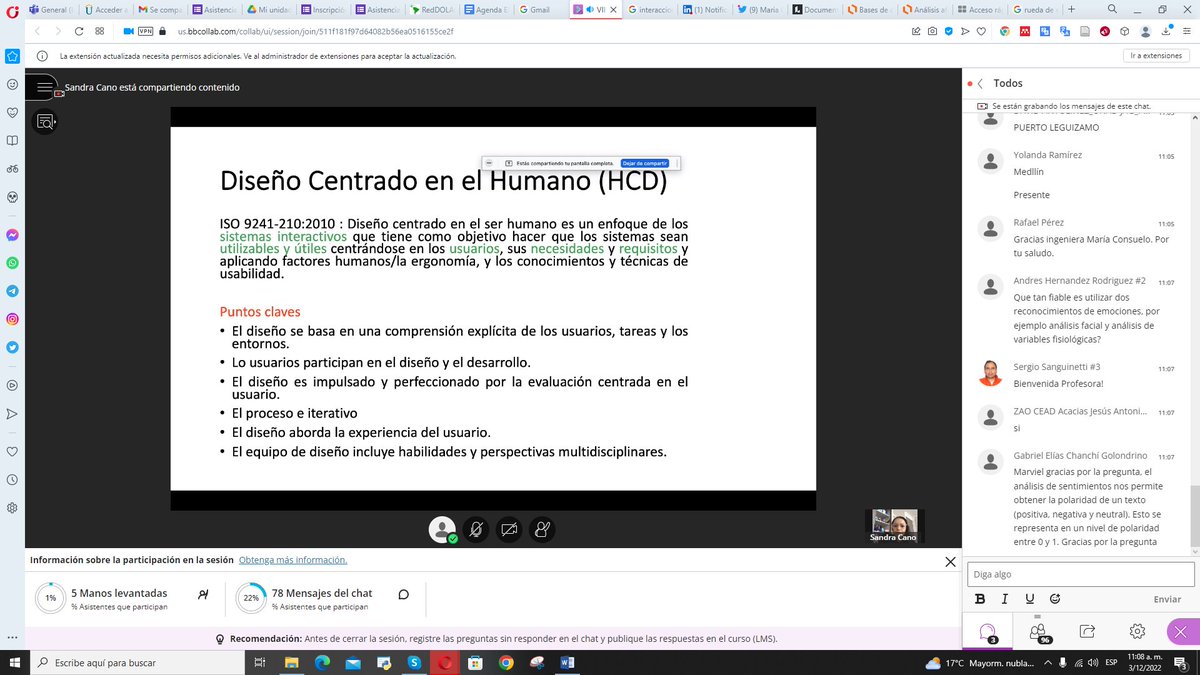Click 'Obtenga más información' link
The image size is (1200, 675).
pos(293,560)
